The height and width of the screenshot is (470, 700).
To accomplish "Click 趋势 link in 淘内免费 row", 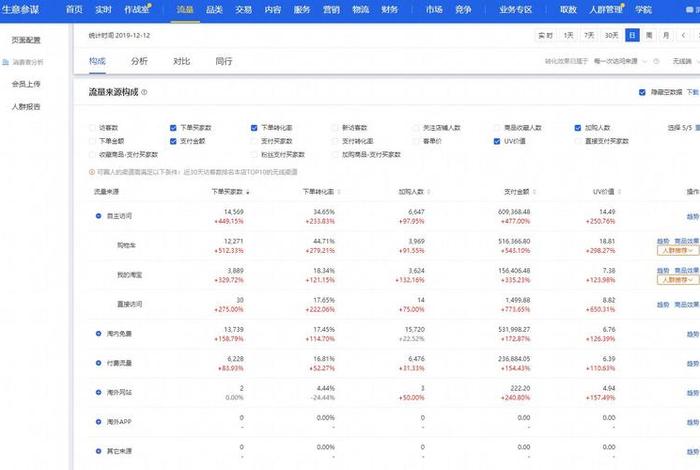I will click(x=693, y=334).
